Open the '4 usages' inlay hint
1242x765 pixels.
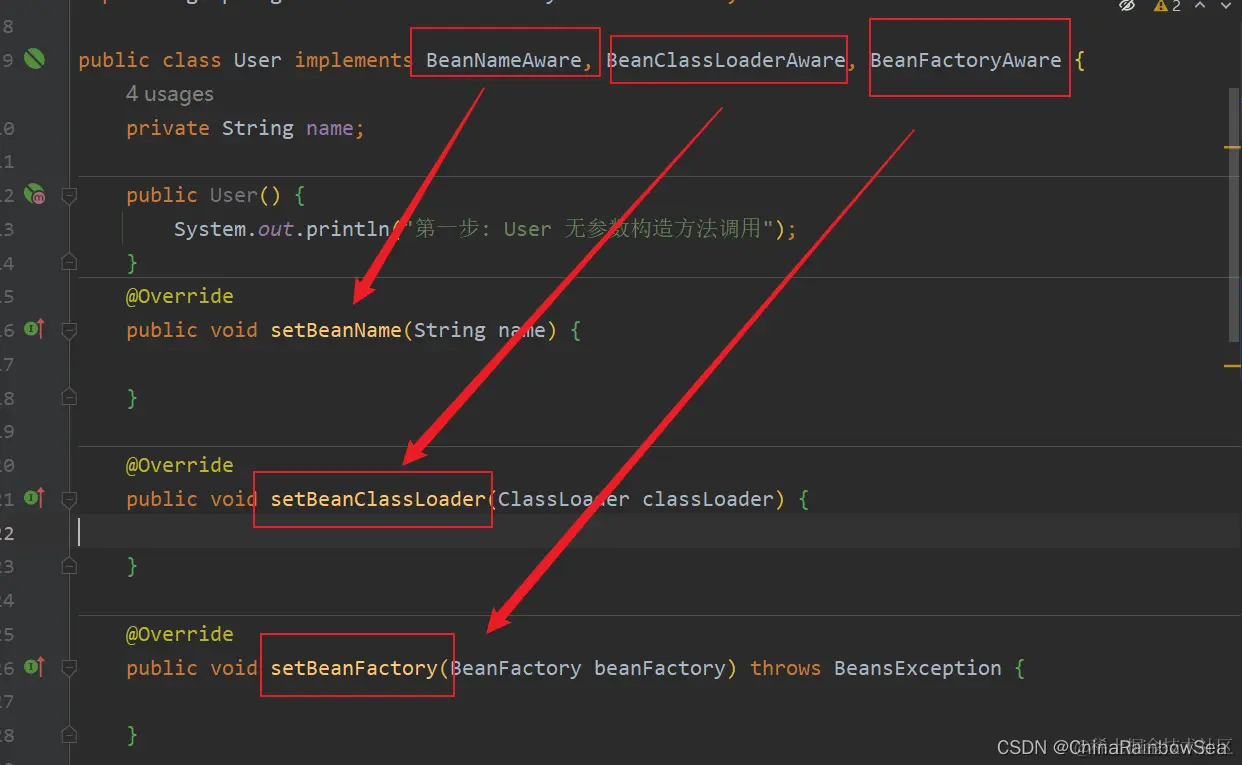tap(170, 94)
